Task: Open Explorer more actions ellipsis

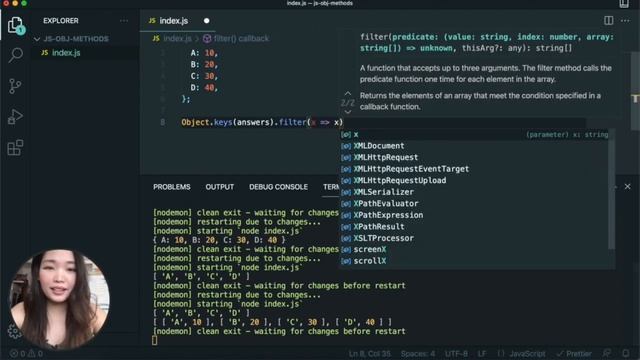Action: point(124,20)
